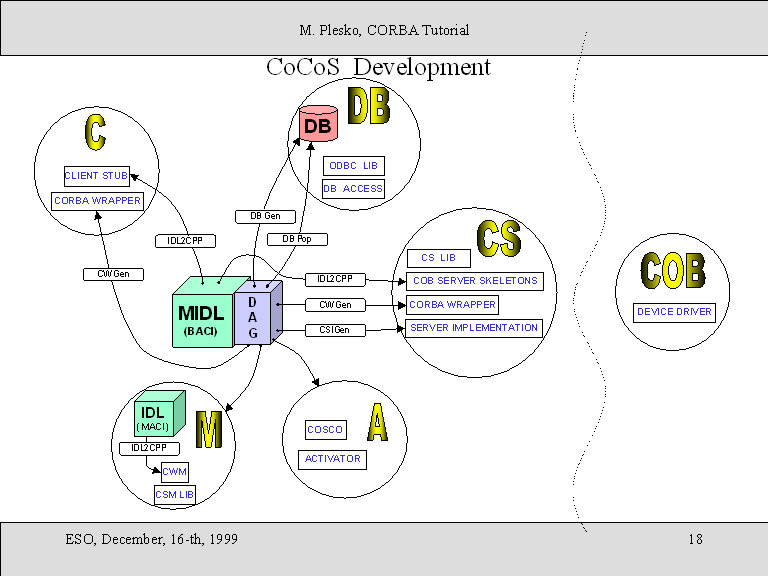
Task: Click the big yellow letter M
Action: tap(208, 430)
